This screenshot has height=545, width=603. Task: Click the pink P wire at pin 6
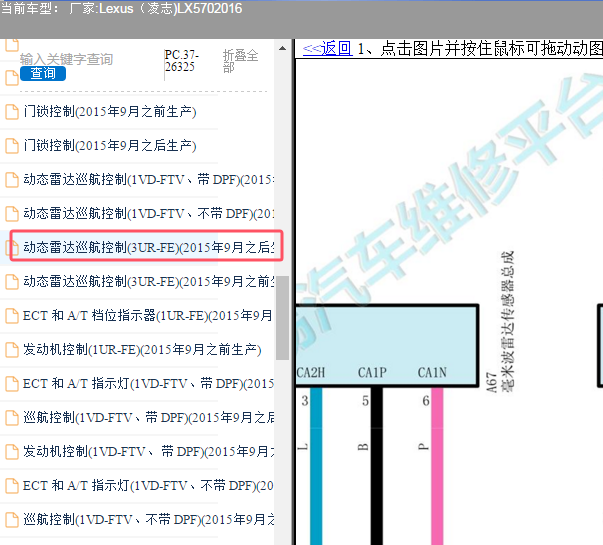click(x=437, y=466)
